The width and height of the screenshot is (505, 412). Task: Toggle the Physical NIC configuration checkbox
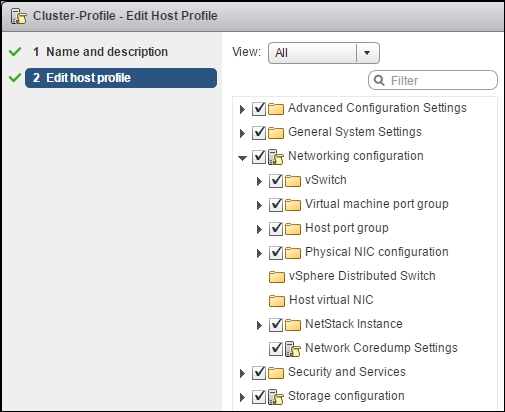pyautogui.click(x=276, y=253)
